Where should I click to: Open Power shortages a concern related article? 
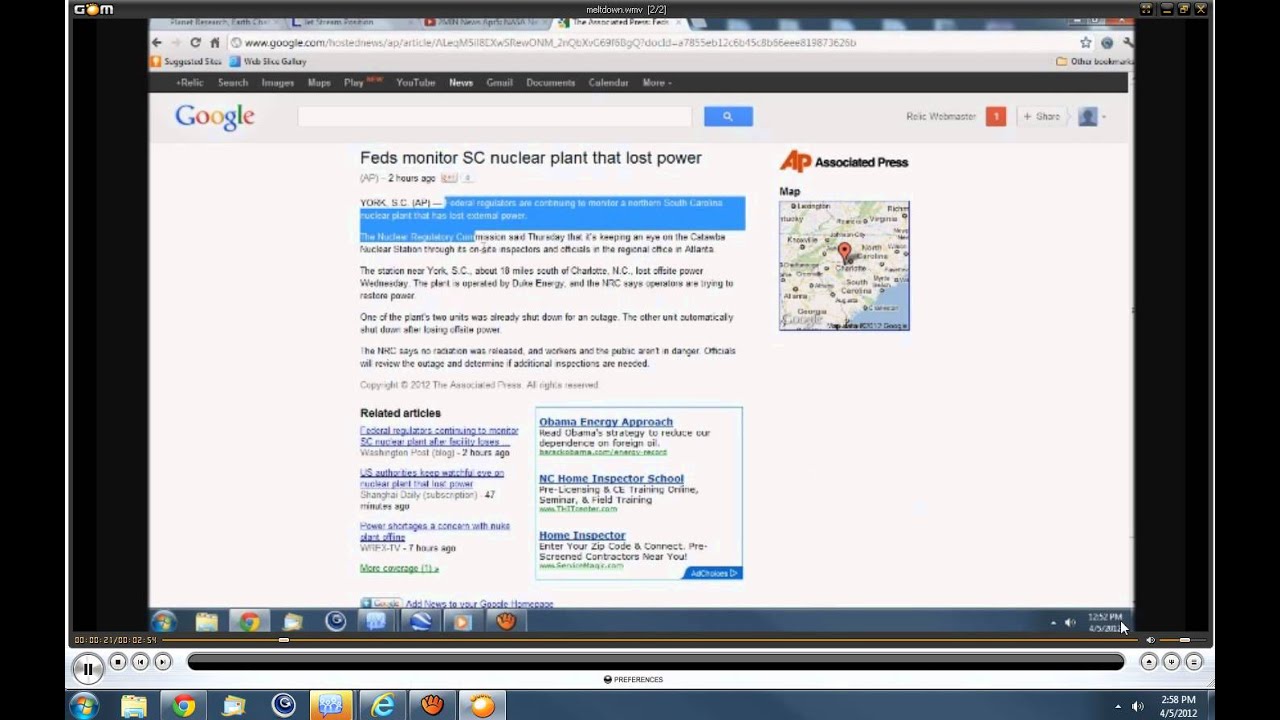(x=435, y=531)
